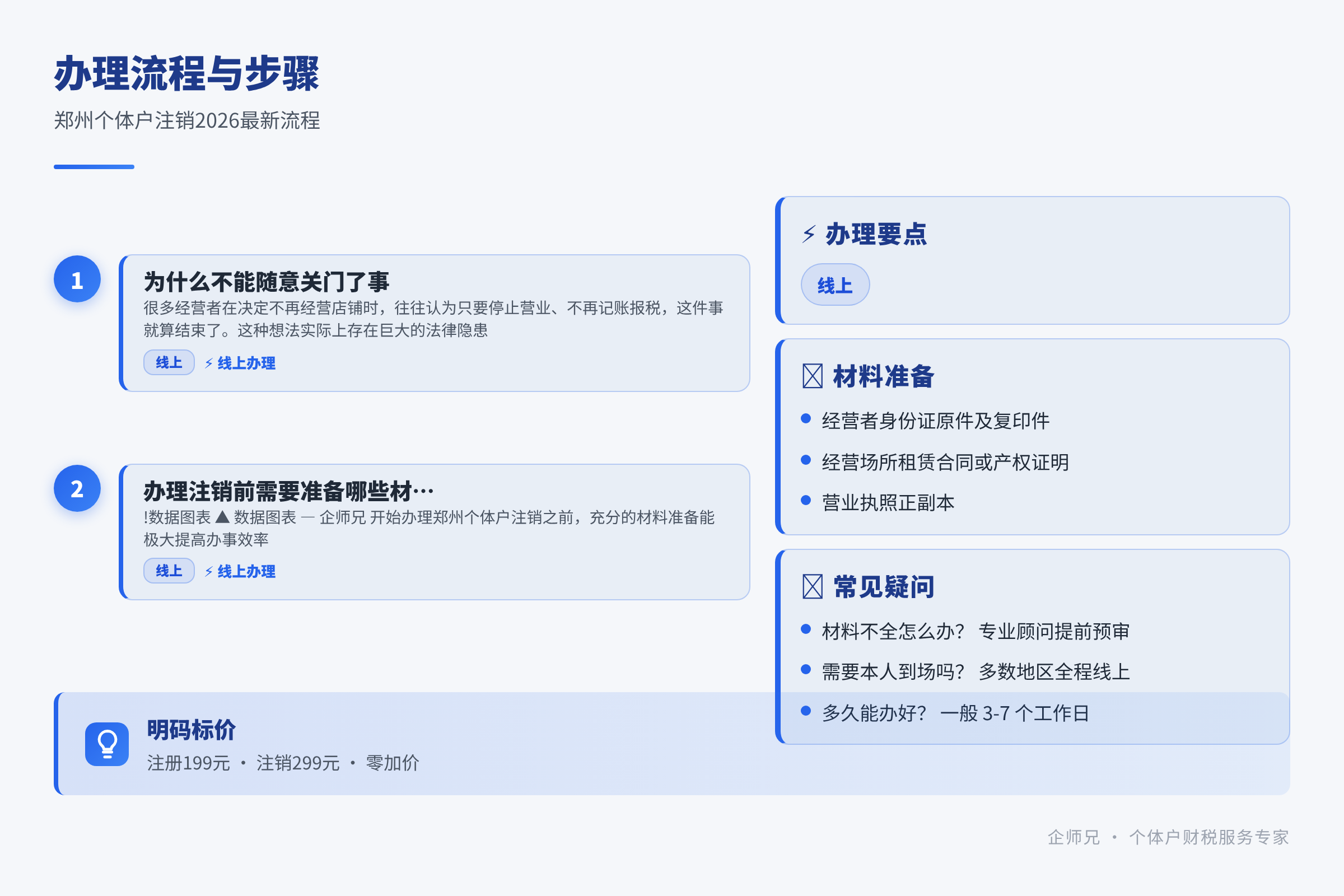Image resolution: width=1344 pixels, height=896 pixels.
Task: Click 线上办理 link in the step 2 card
Action: tap(240, 571)
